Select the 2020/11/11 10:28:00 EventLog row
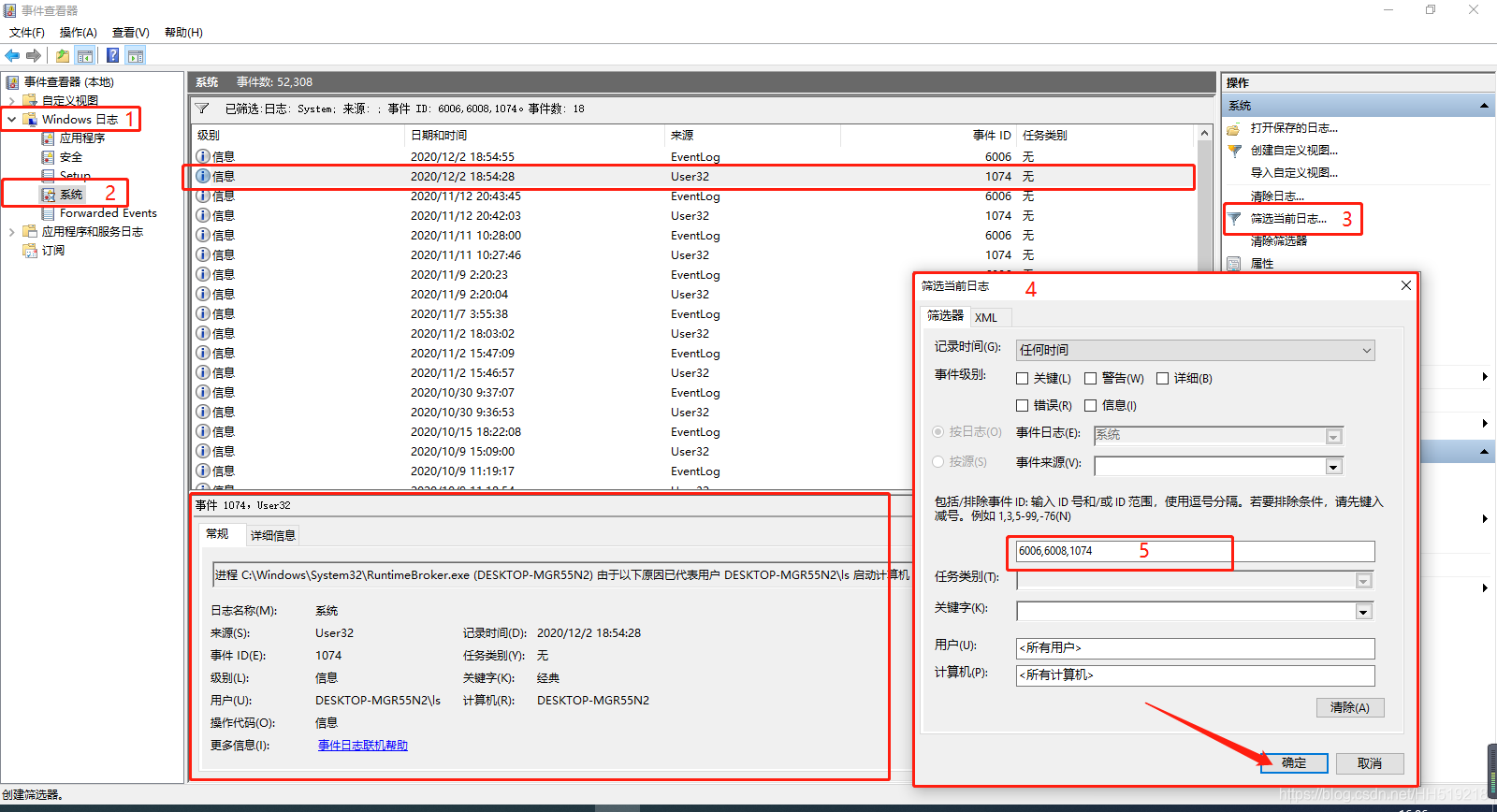The width and height of the screenshot is (1497, 812). click(x=693, y=235)
